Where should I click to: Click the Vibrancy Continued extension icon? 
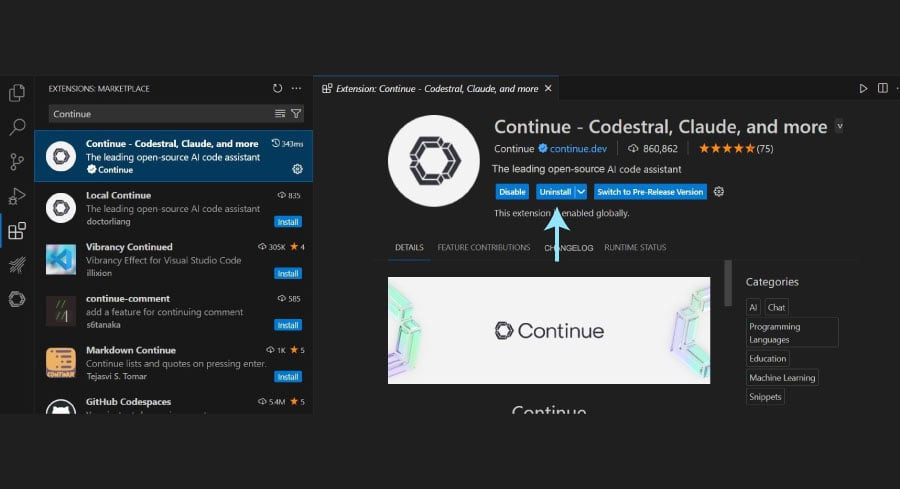pos(61,259)
